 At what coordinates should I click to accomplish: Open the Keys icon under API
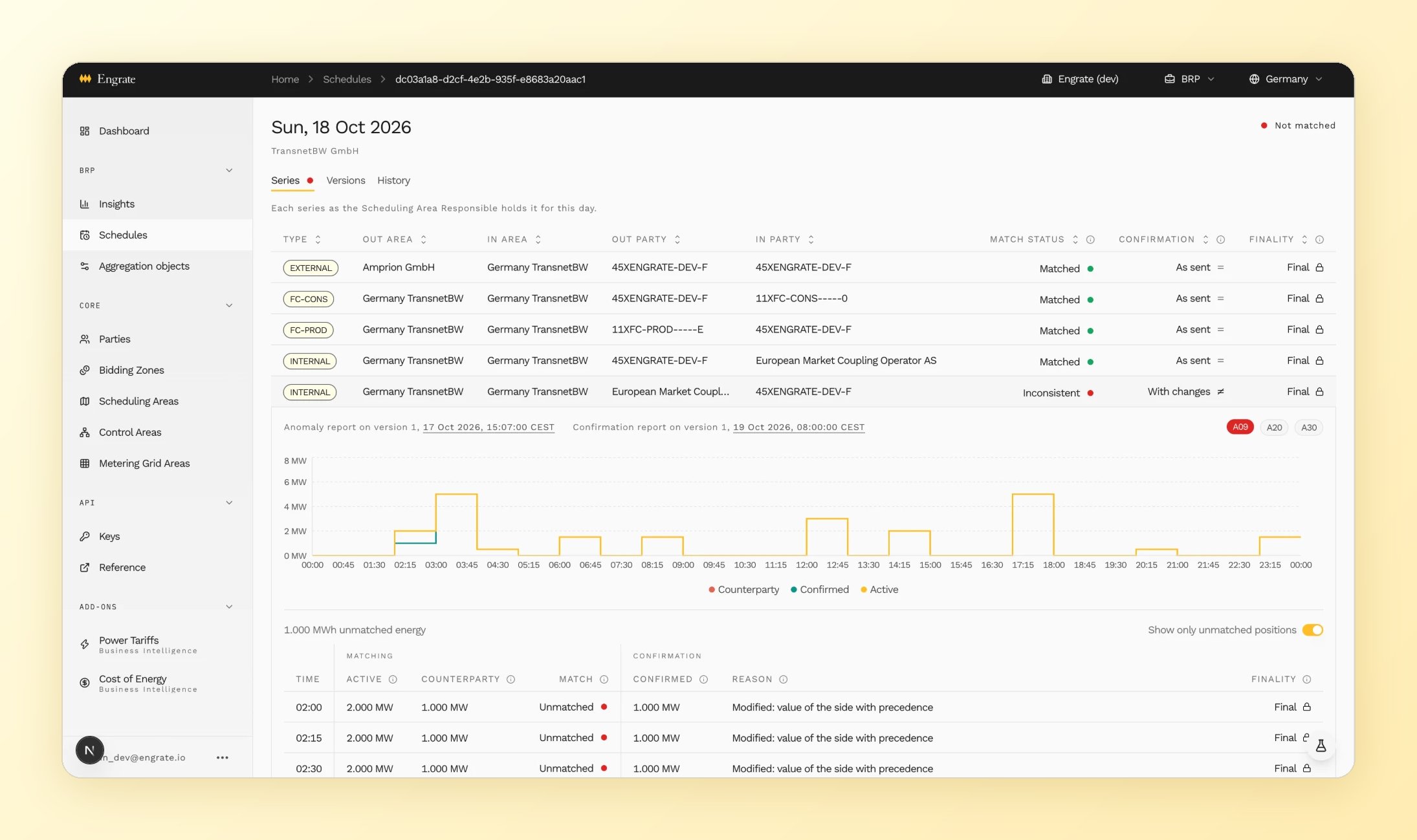85,536
